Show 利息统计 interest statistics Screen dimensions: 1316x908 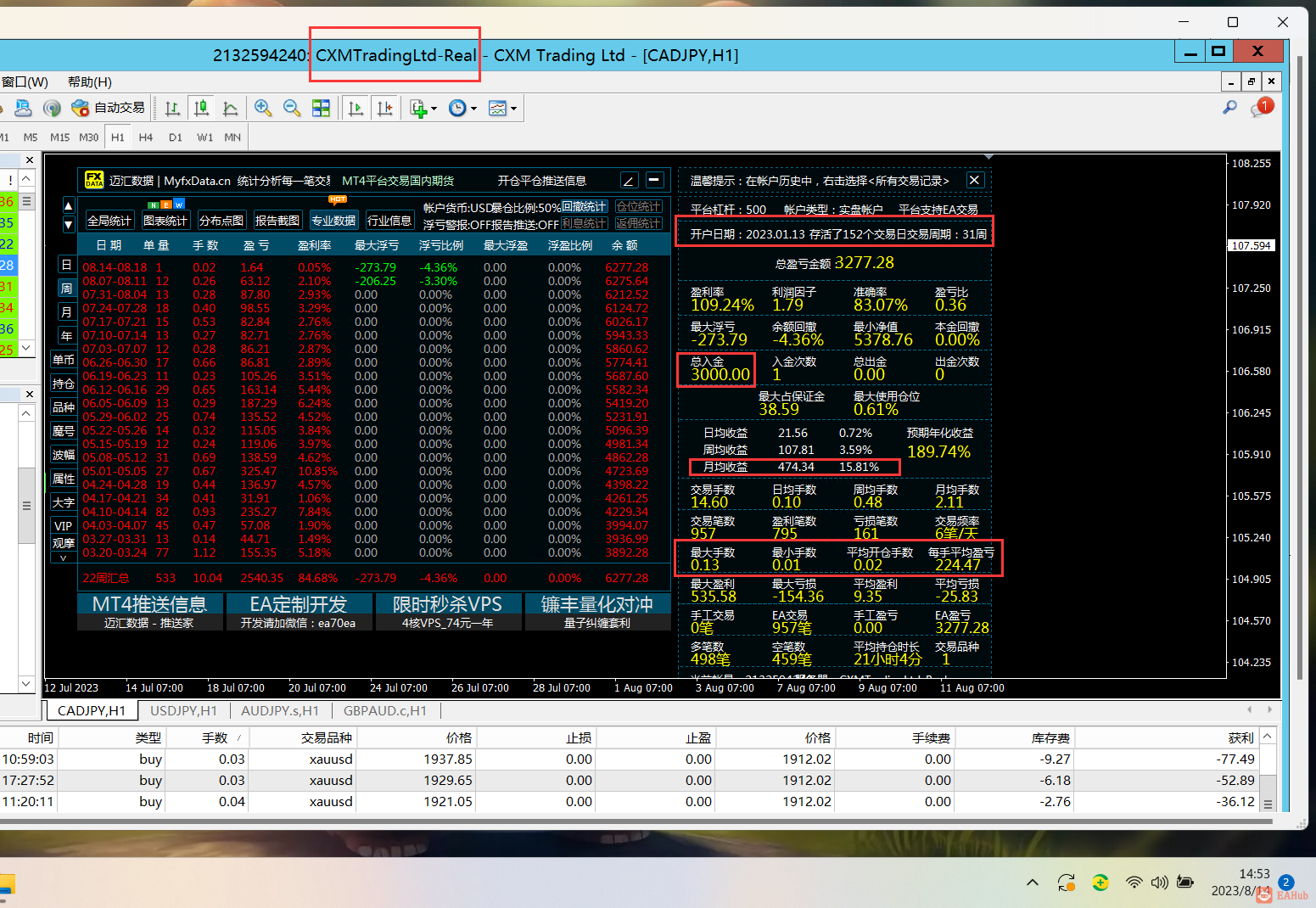(x=585, y=224)
